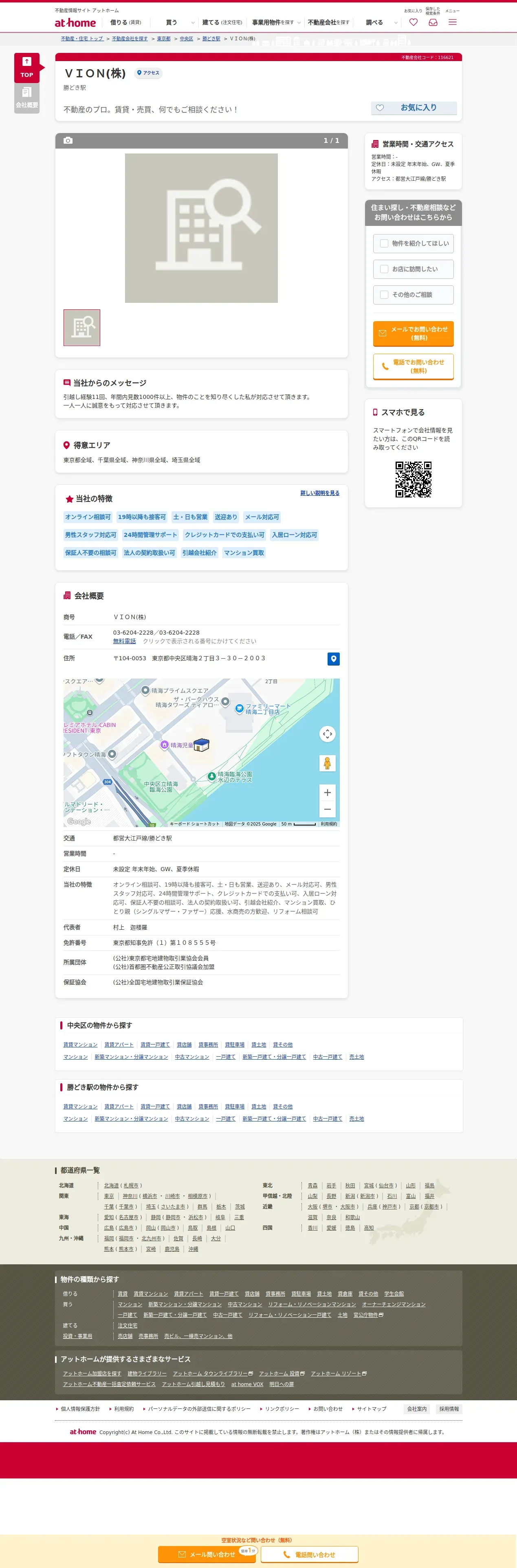
Task: Open 注文住宅 footer link
Action: (x=127, y=1325)
